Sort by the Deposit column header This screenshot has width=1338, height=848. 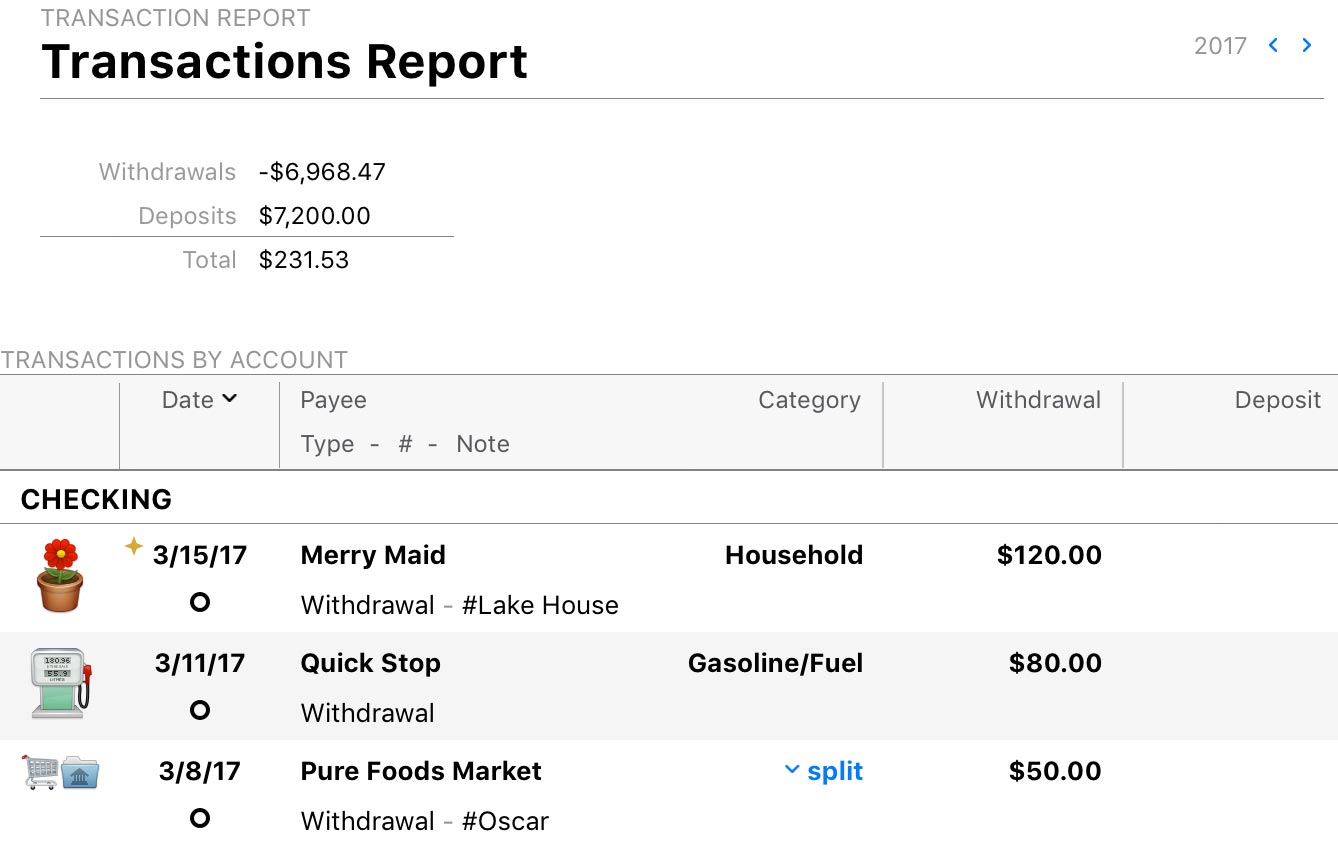tap(1277, 400)
